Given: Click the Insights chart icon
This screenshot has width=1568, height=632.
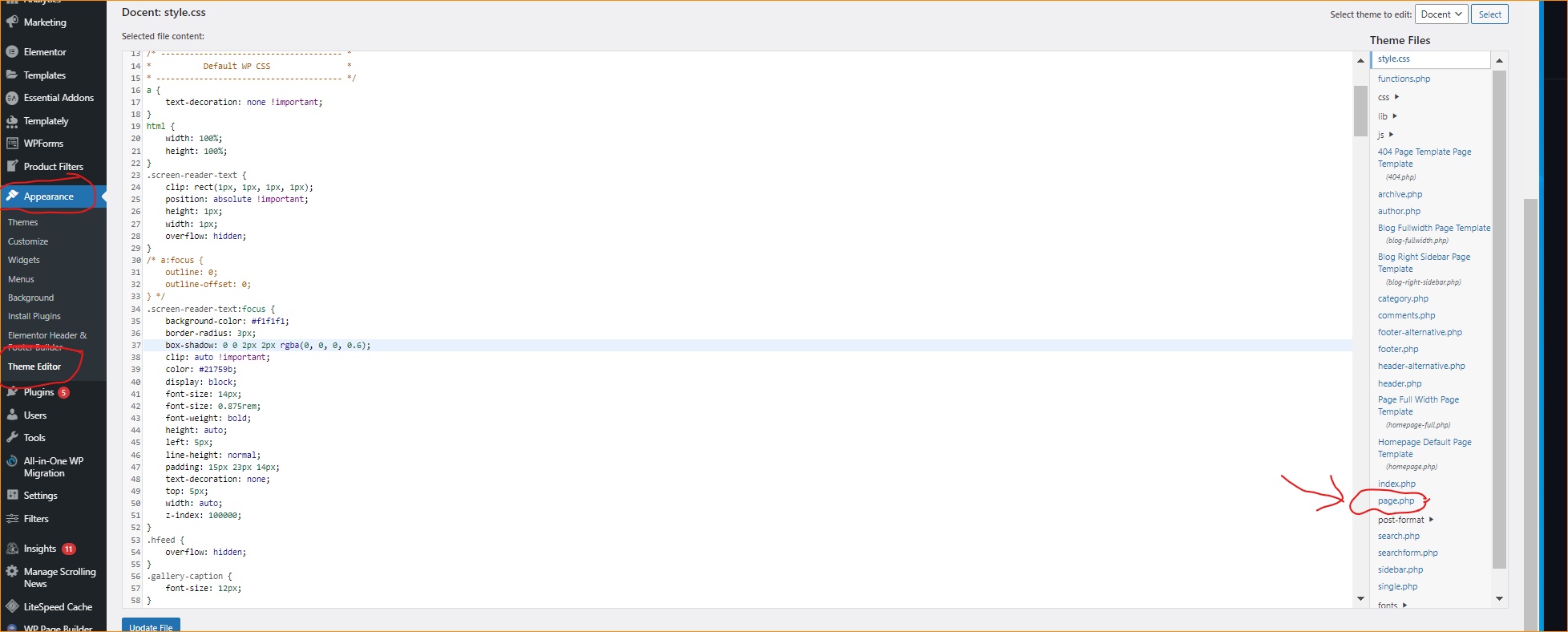Looking at the screenshot, I should click(x=12, y=549).
